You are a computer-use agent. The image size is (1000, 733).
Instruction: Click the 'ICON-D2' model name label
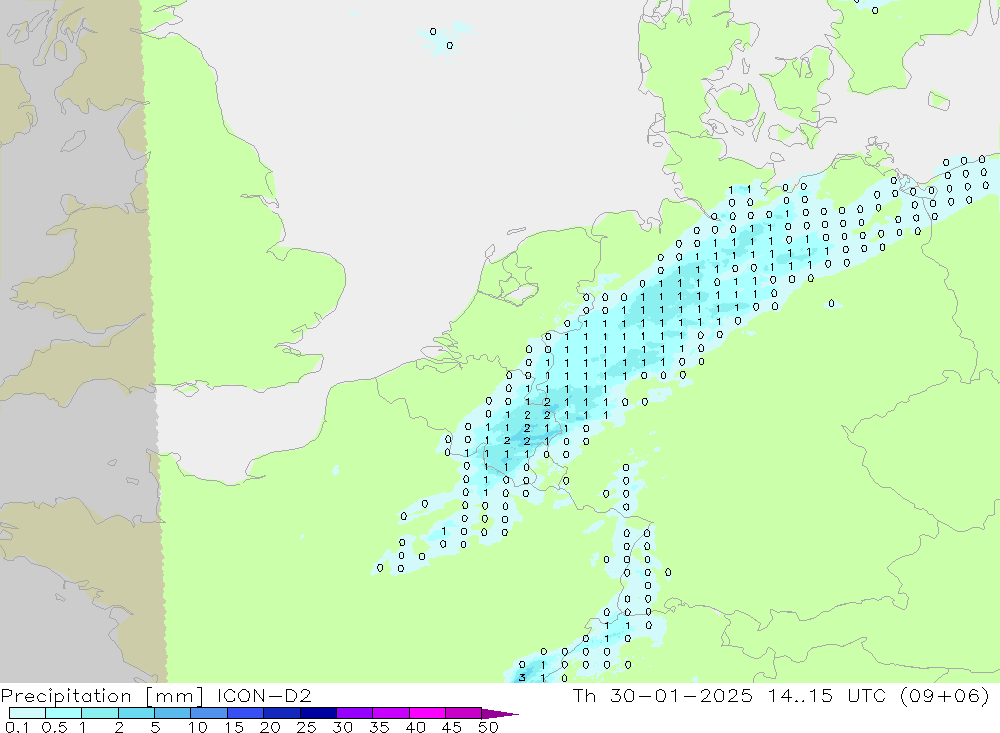[264, 695]
